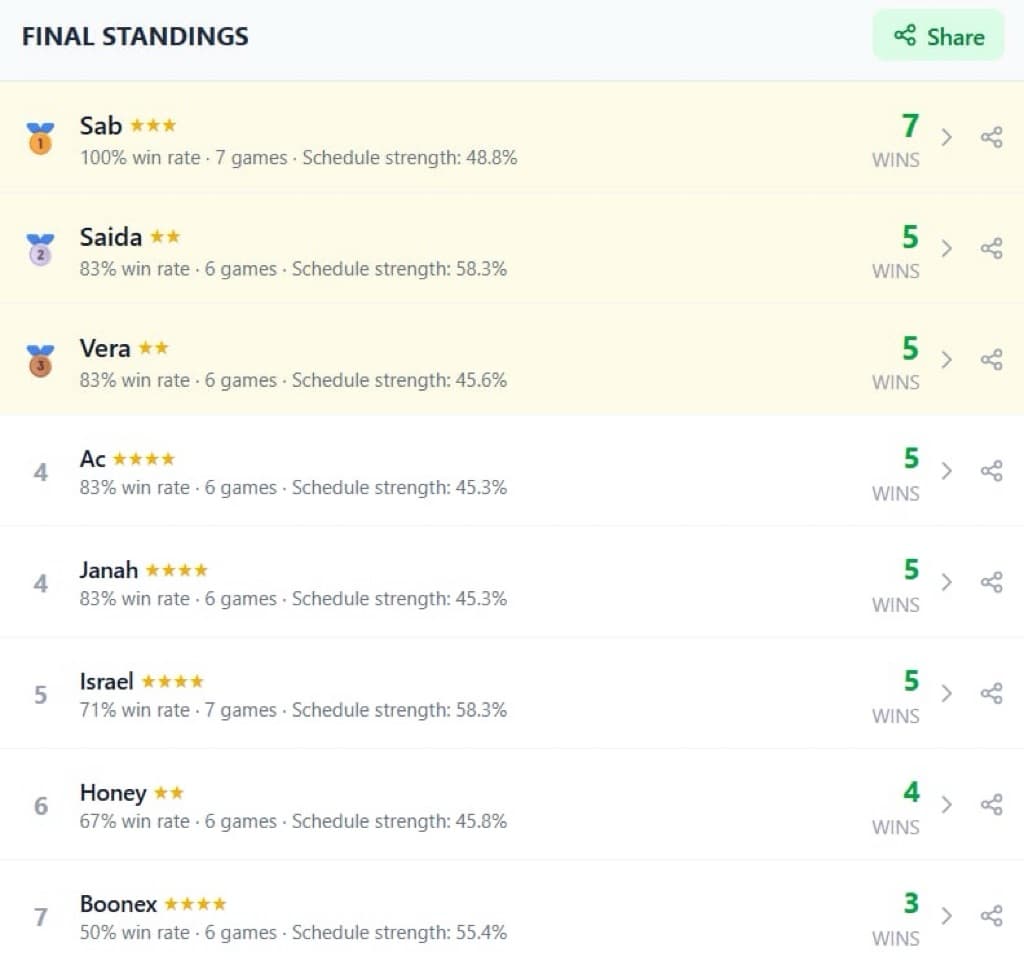The image size is (1024, 965).
Task: Select the player name Vera
Action: pyautogui.click(x=105, y=349)
